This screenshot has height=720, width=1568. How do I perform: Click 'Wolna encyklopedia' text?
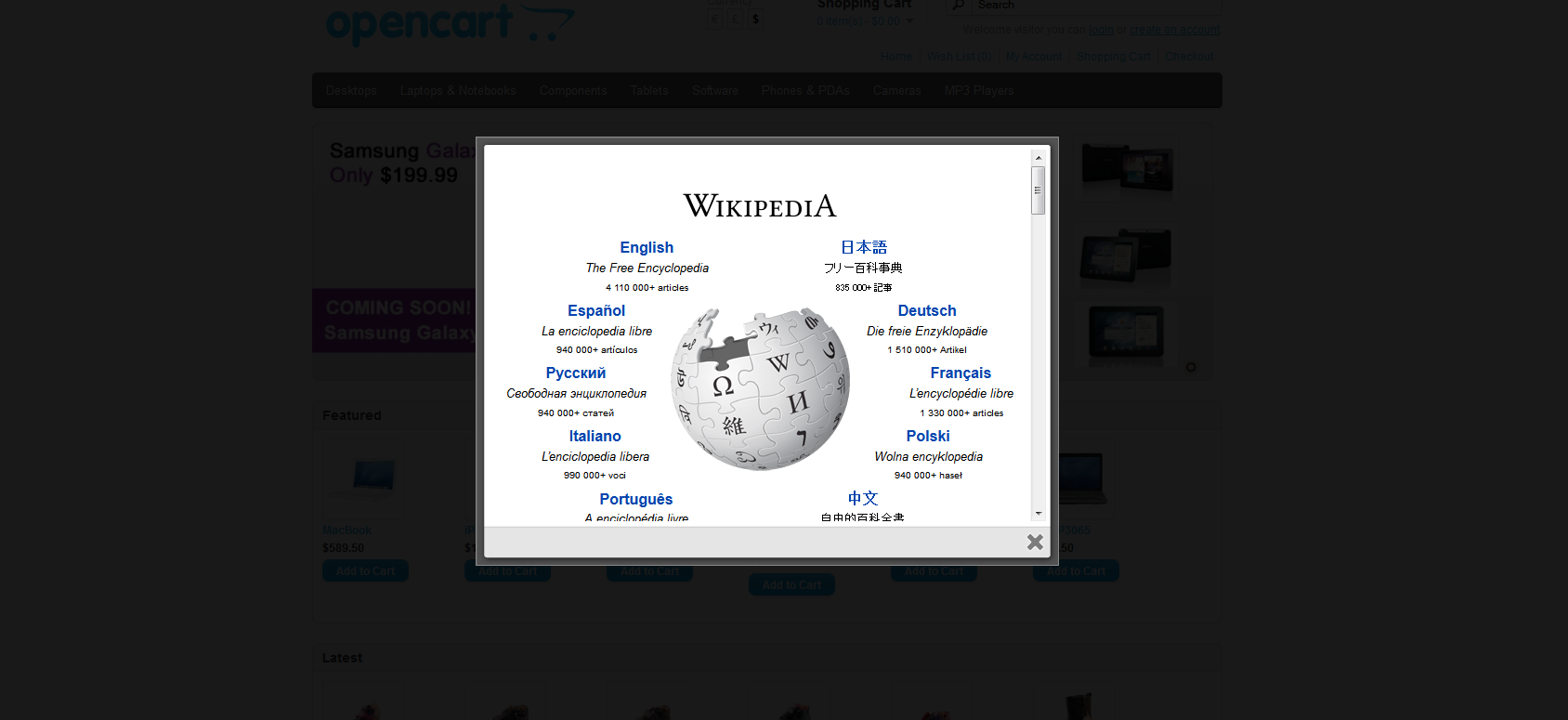928,456
